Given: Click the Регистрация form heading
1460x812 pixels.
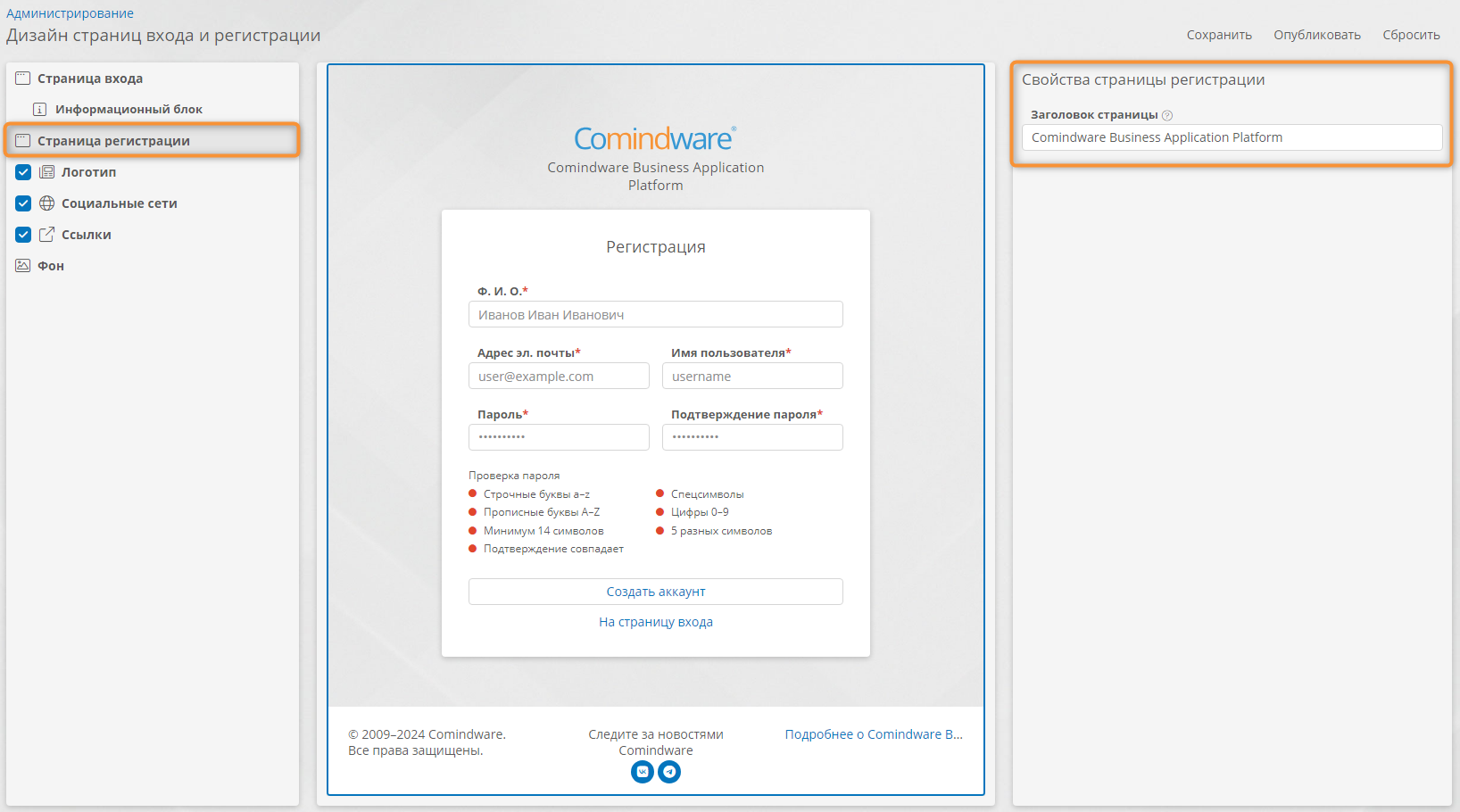Looking at the screenshot, I should click(x=656, y=247).
